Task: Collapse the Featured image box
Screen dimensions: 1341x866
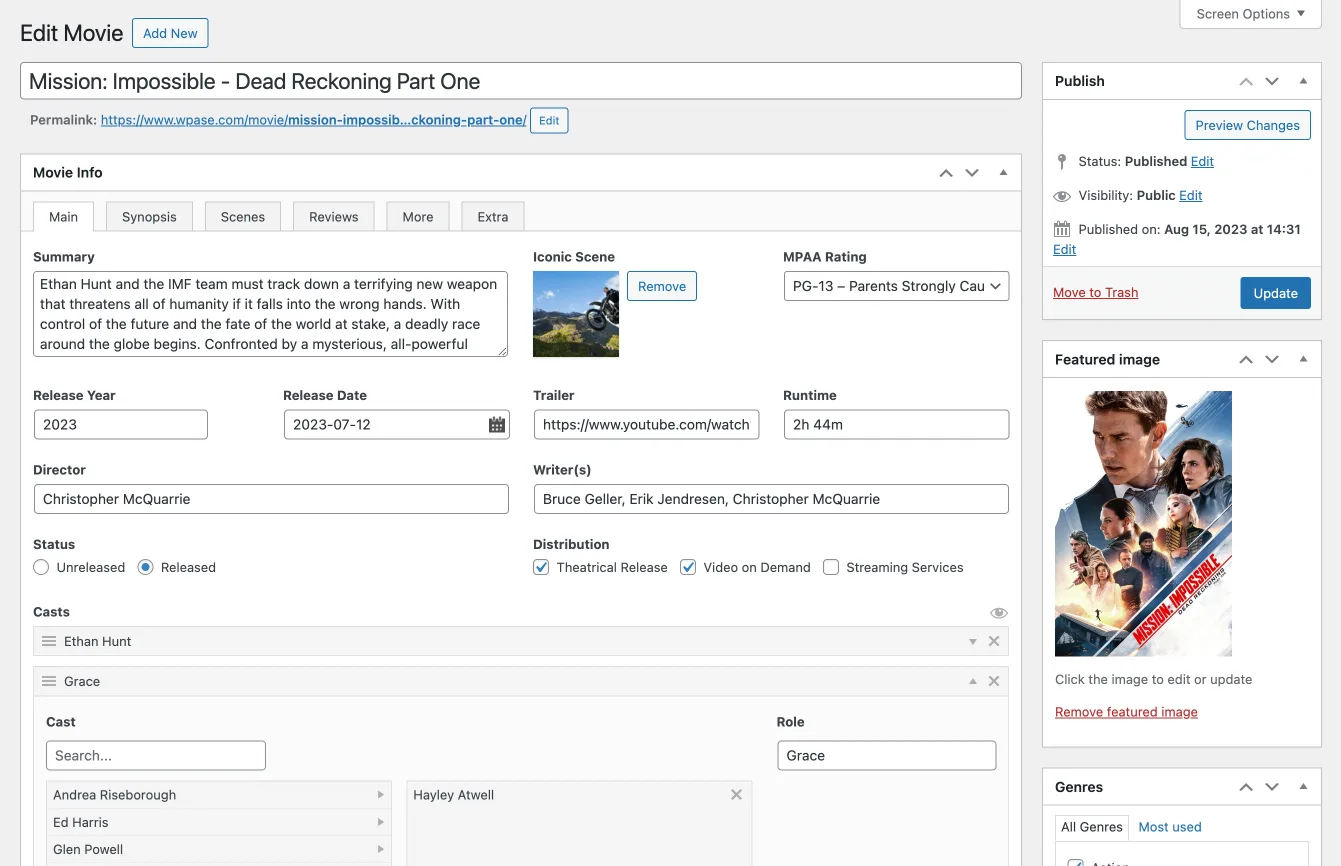Action: pos(1303,359)
